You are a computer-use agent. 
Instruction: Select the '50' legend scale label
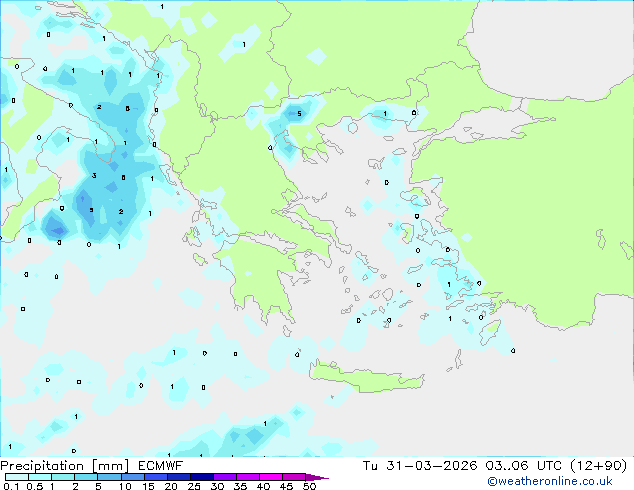309,486
